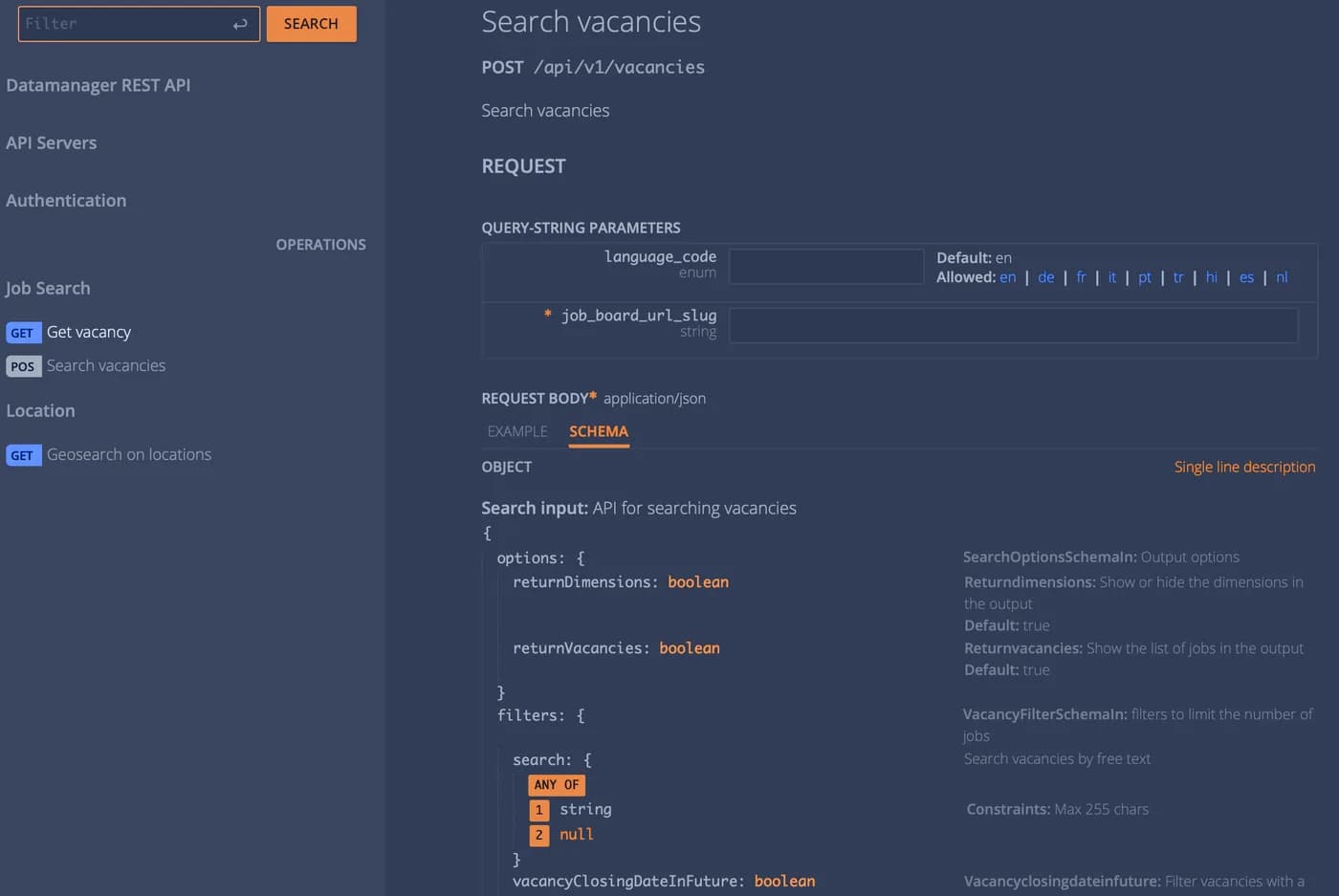Select the Location group heading
Image resolution: width=1339 pixels, height=896 pixels.
coord(40,410)
